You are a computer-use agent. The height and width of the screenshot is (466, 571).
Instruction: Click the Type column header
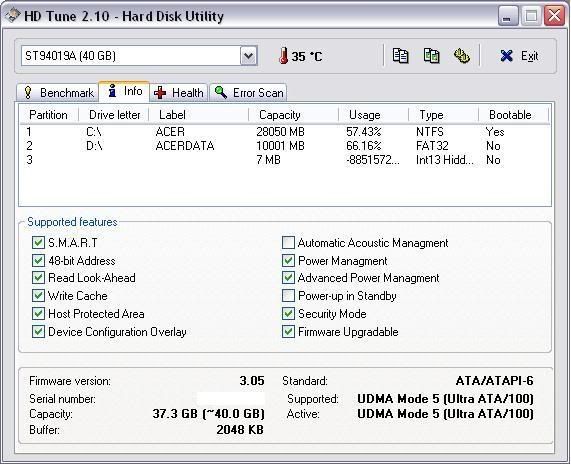click(x=444, y=115)
